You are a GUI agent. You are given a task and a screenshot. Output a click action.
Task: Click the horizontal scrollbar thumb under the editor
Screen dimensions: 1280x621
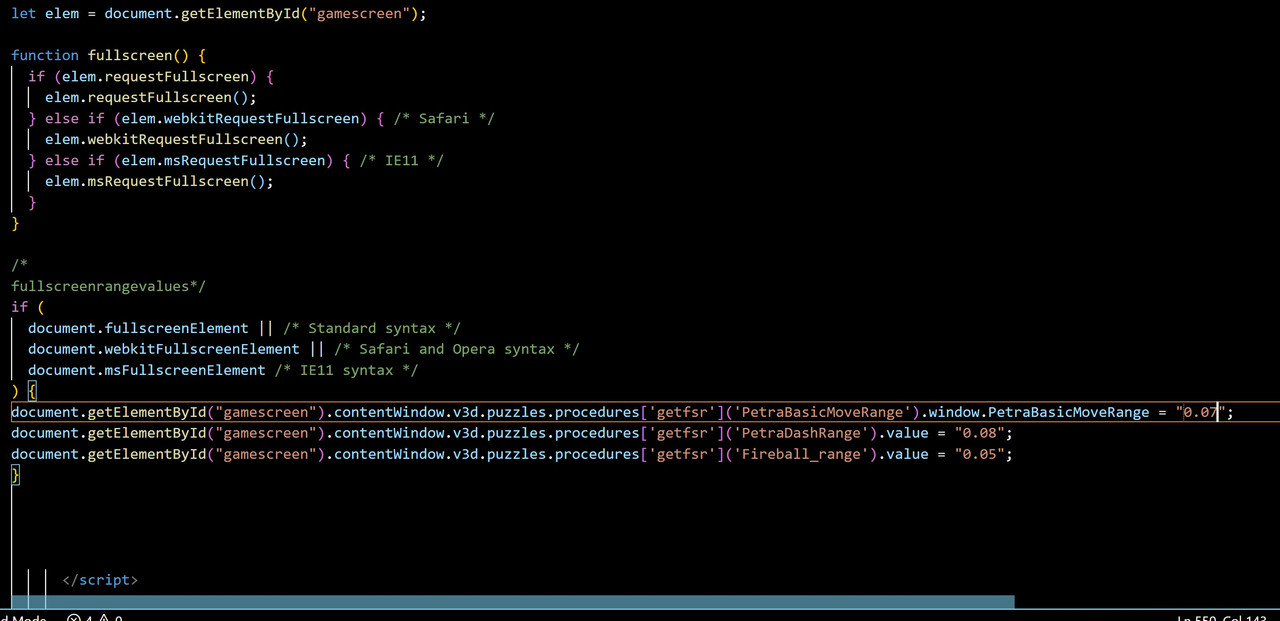(x=512, y=602)
